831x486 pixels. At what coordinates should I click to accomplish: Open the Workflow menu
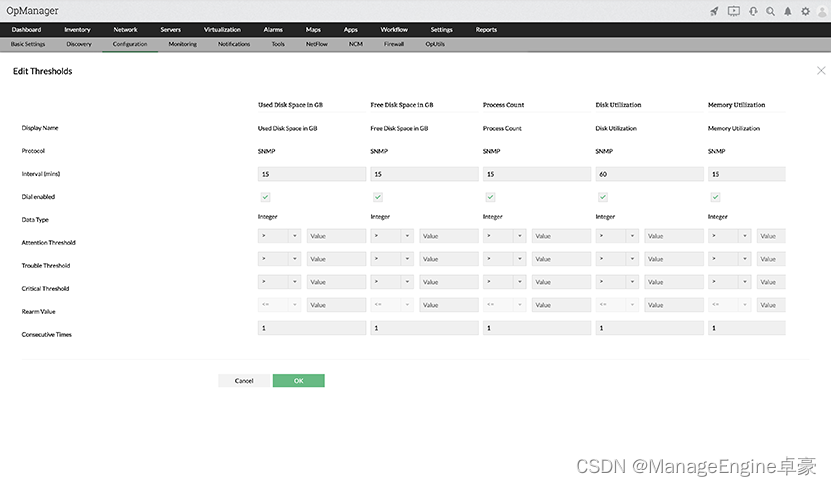click(394, 30)
